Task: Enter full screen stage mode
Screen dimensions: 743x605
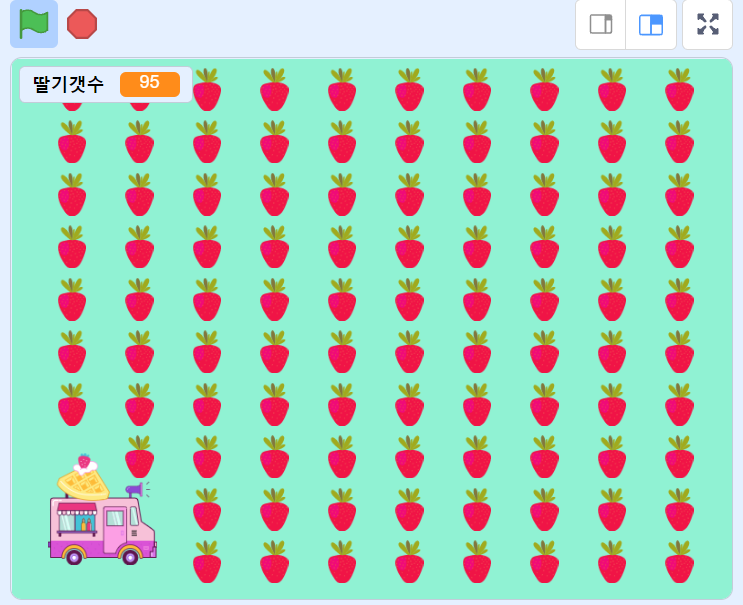Action: tap(707, 25)
